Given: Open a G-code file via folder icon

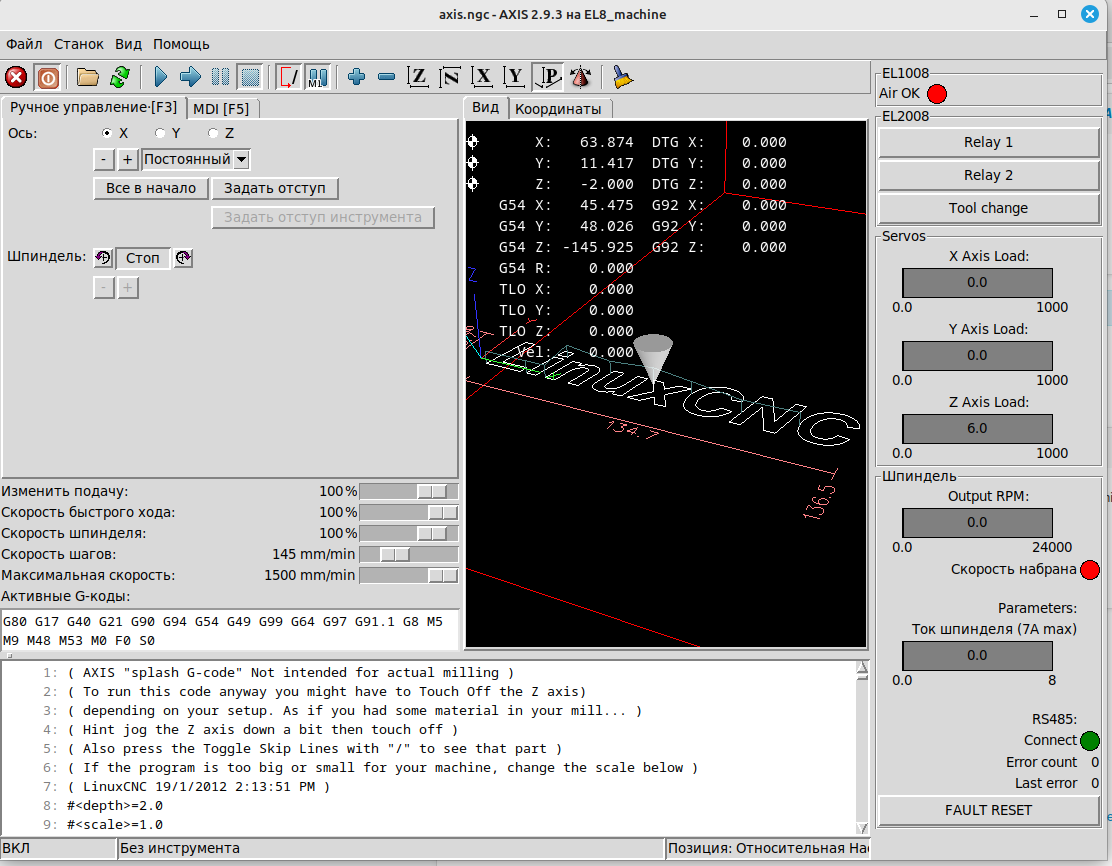Looking at the screenshot, I should pos(88,77).
